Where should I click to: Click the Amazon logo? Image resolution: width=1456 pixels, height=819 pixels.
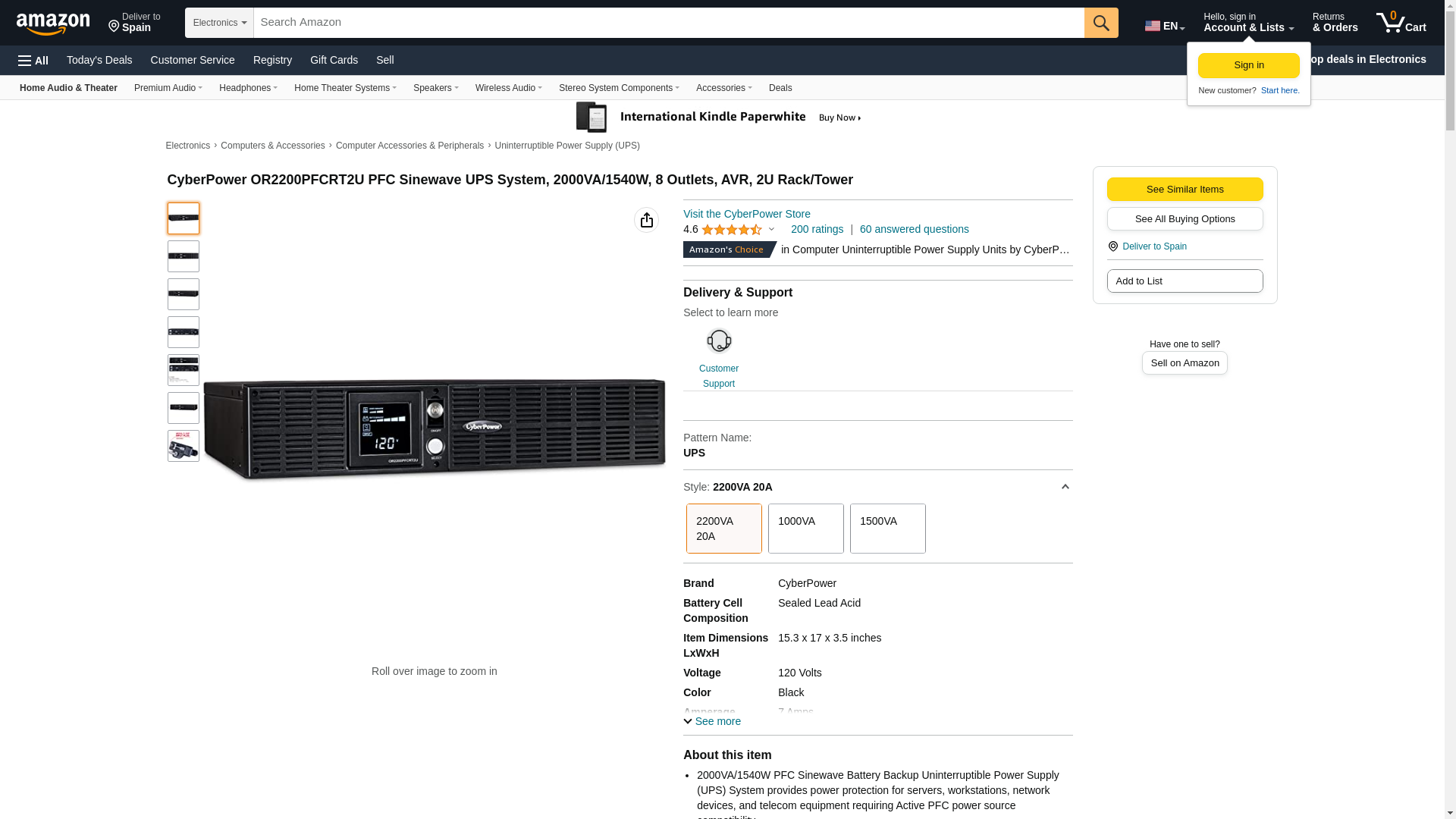(x=53, y=24)
